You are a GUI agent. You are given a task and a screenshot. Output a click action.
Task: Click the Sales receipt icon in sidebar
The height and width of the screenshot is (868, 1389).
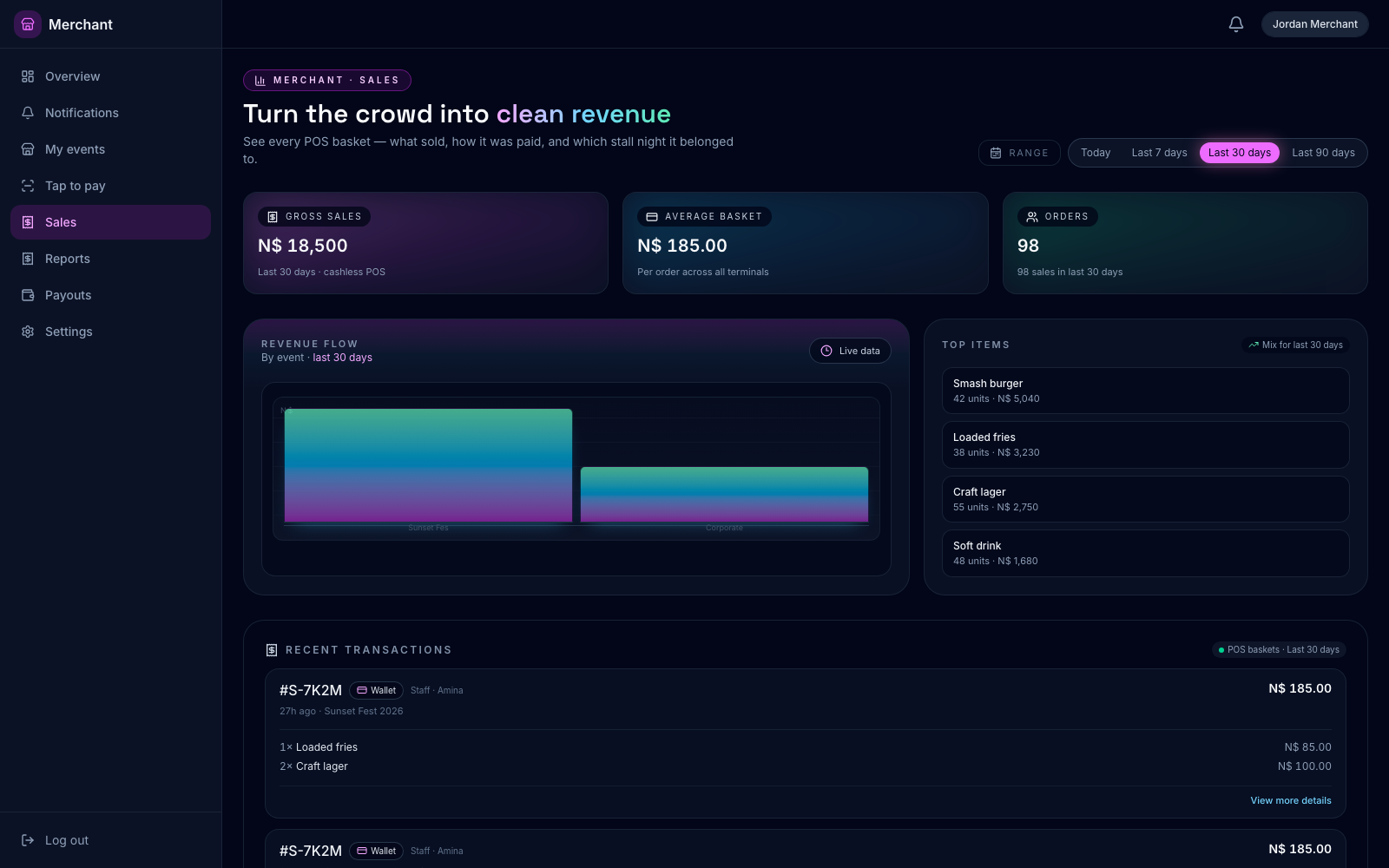coord(28,222)
